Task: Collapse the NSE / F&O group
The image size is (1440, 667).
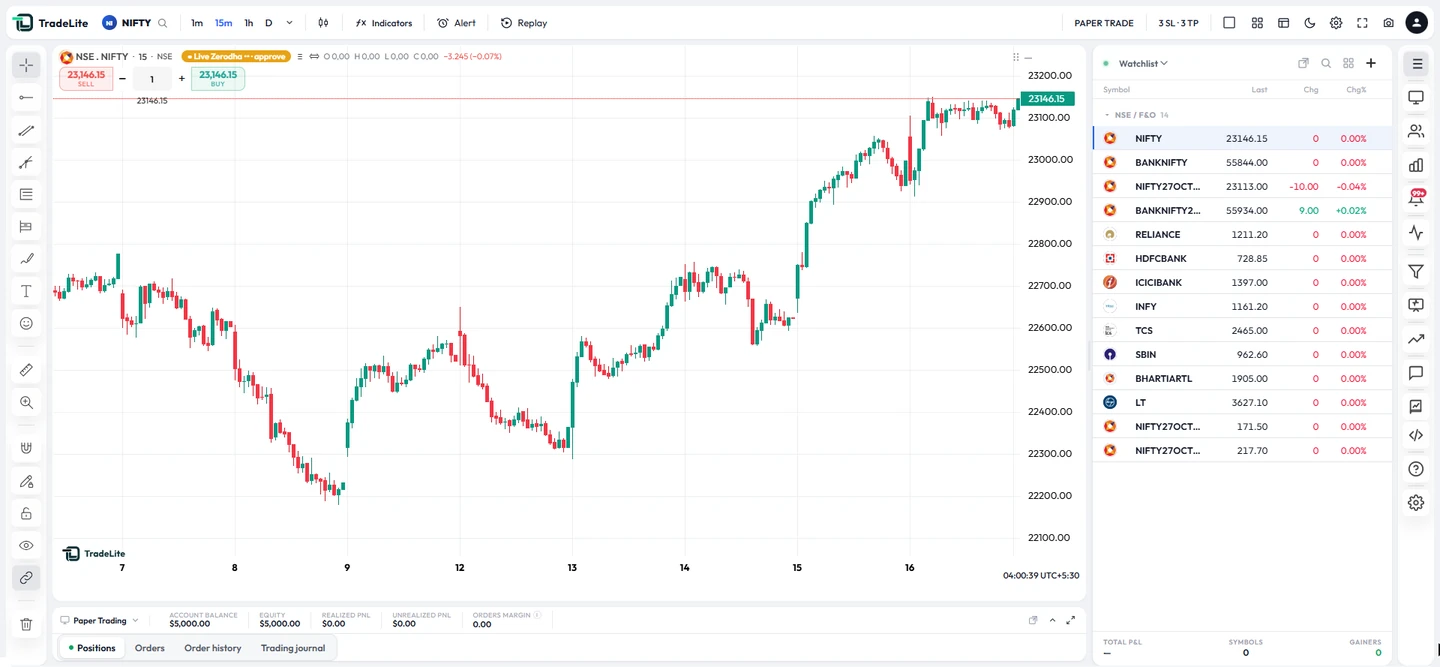Action: pyautogui.click(x=1107, y=115)
